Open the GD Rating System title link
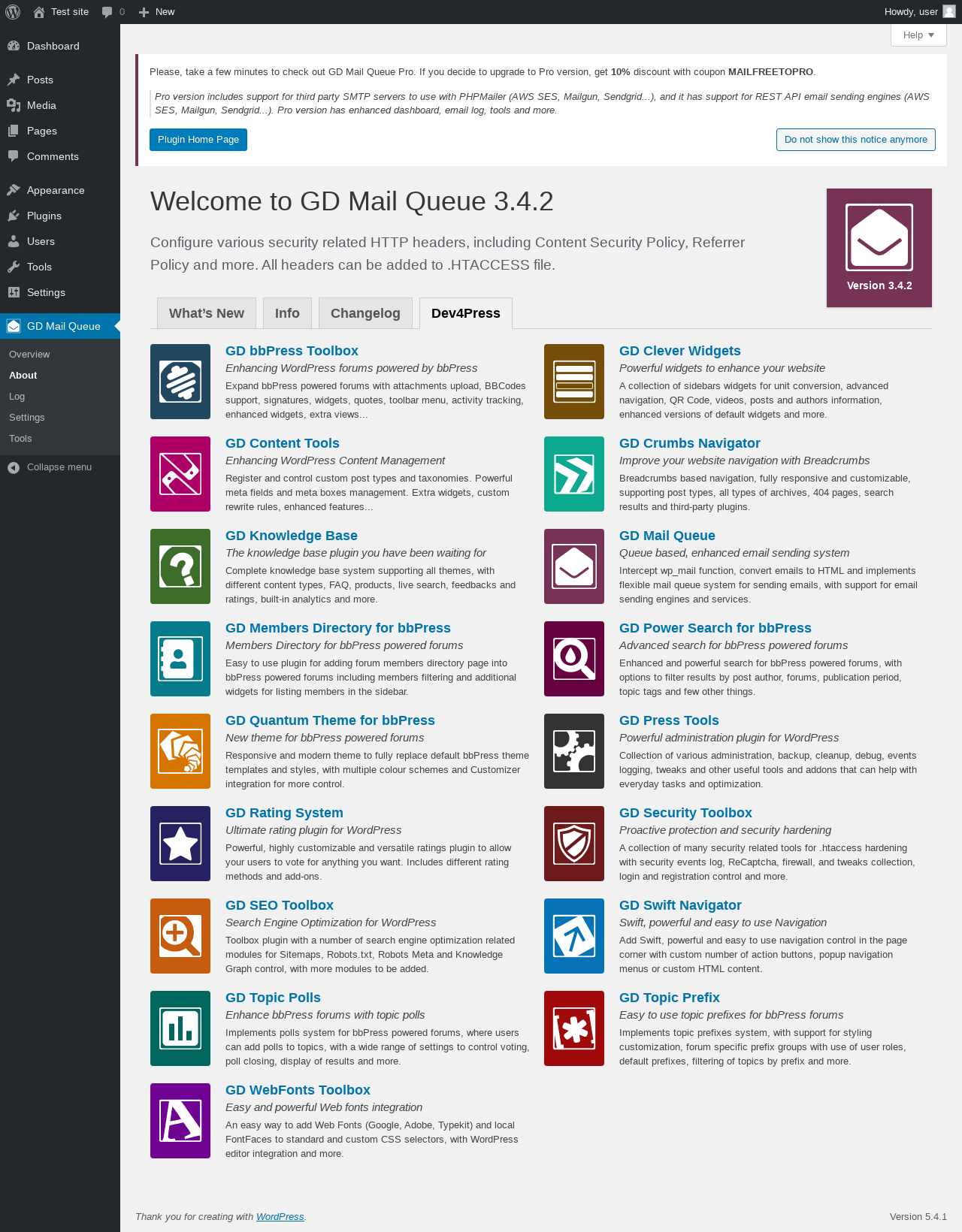The height and width of the screenshot is (1232, 962). tap(284, 813)
